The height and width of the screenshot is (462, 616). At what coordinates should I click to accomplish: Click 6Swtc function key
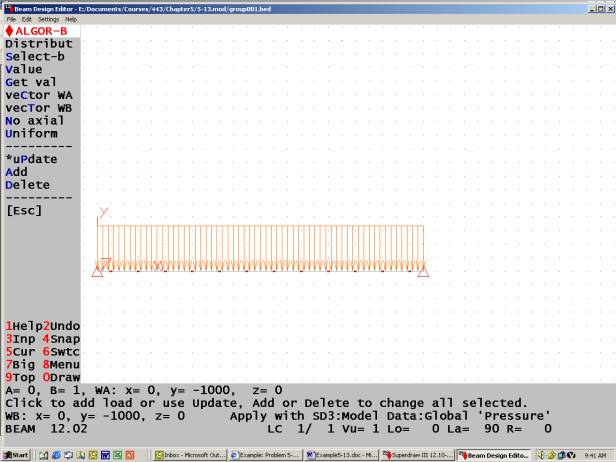(61, 352)
